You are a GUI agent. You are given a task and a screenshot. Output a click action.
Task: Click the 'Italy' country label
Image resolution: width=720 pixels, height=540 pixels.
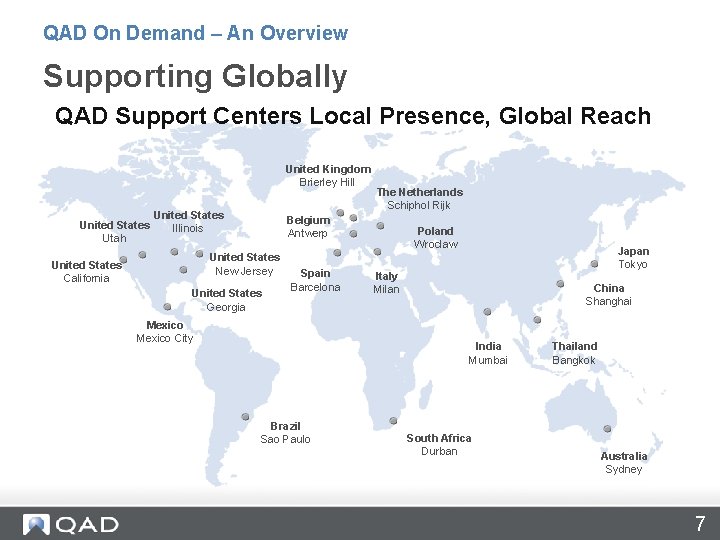386,276
